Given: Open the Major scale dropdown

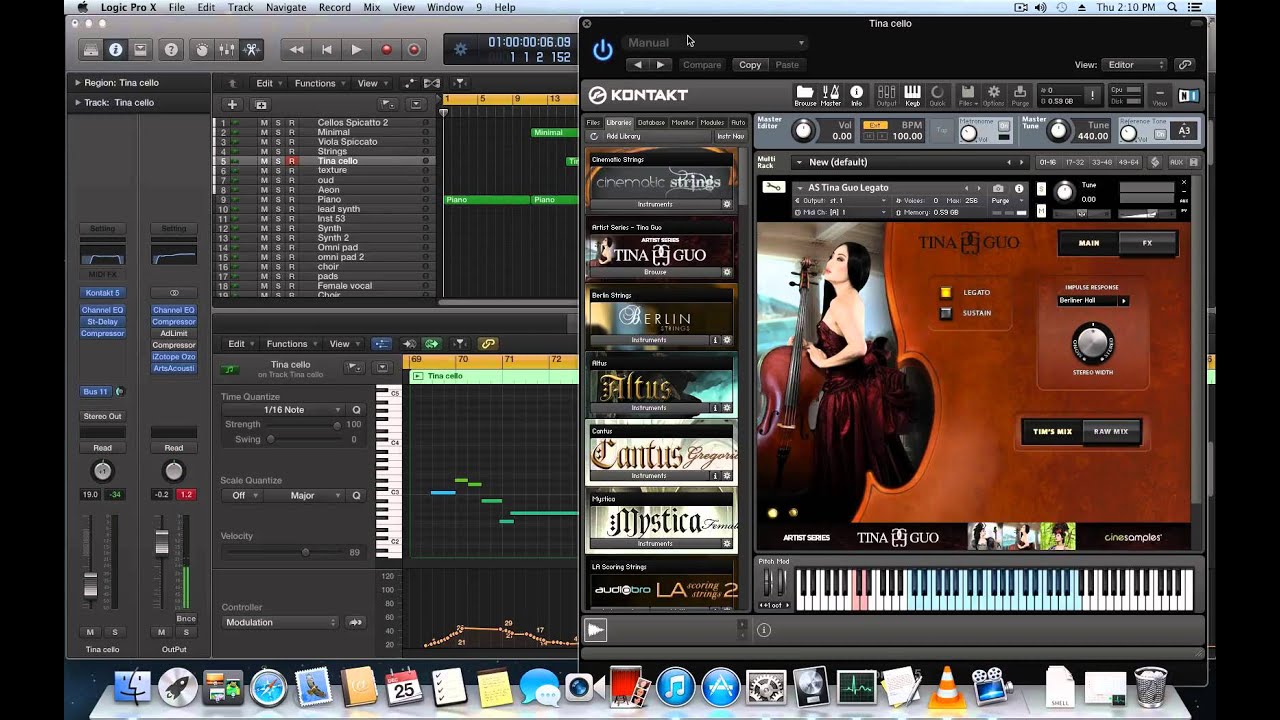Looking at the screenshot, I should (305, 495).
